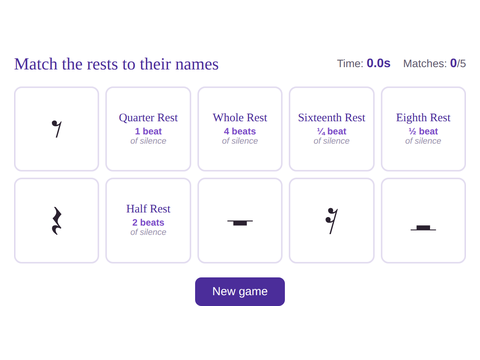Screen dimensions: 480x360
Task: Choose the Whole Rest name card
Action: tap(240, 129)
